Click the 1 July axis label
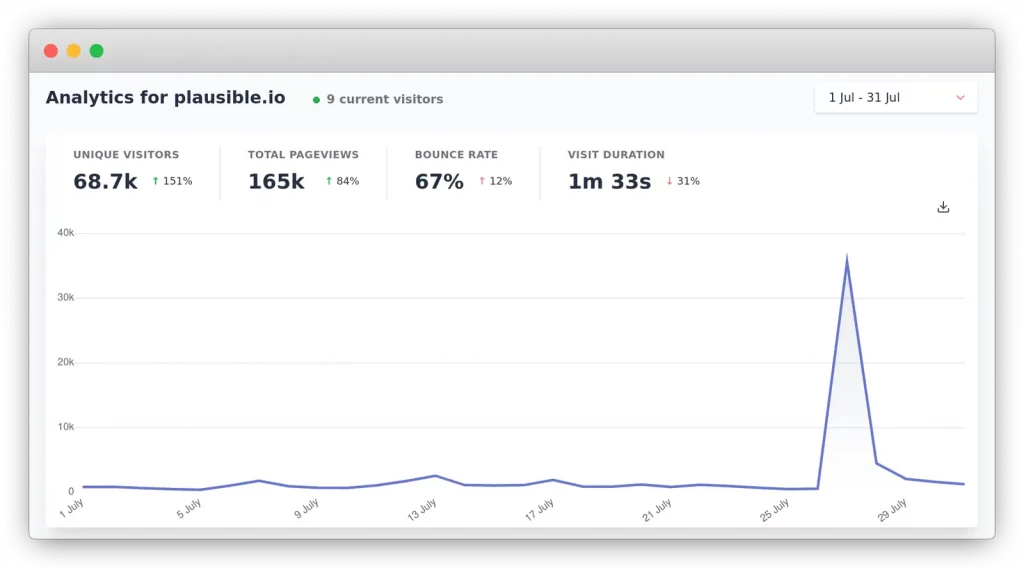The height and width of the screenshot is (568, 1024). pos(71,508)
